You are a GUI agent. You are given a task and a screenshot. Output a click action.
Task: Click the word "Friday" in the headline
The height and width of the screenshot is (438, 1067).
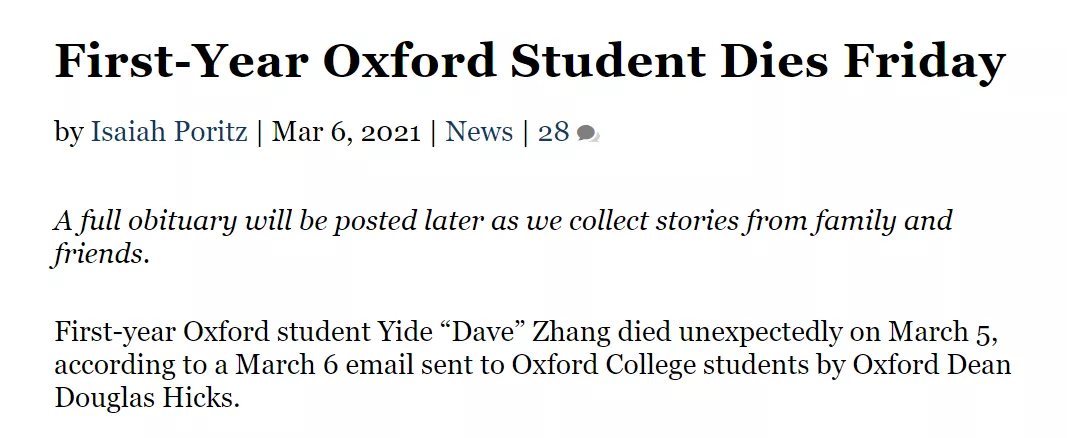pos(923,63)
